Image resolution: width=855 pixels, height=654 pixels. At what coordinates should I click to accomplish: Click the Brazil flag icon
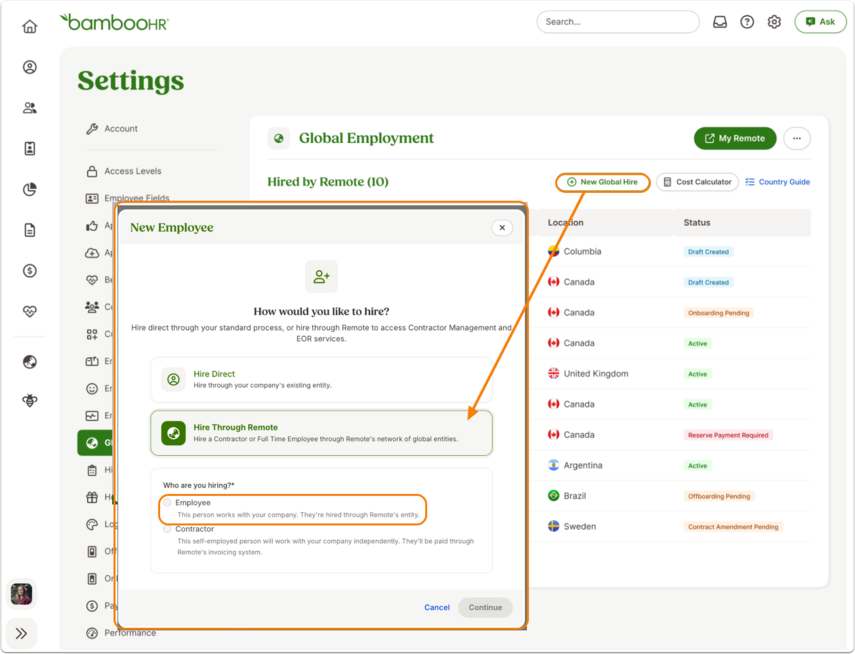(553, 496)
